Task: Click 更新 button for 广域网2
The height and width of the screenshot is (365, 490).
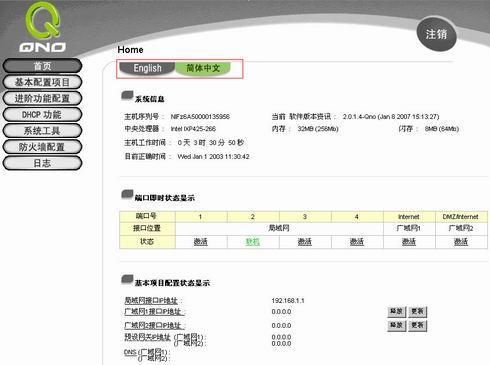Action: pos(417,325)
